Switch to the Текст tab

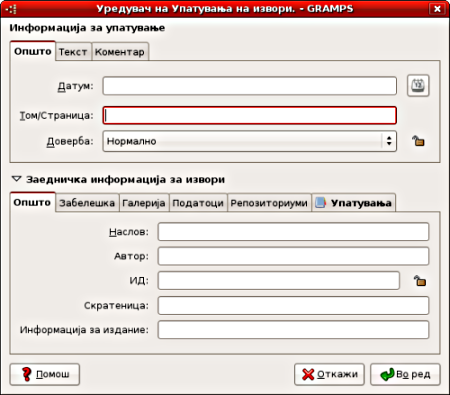coord(73,52)
